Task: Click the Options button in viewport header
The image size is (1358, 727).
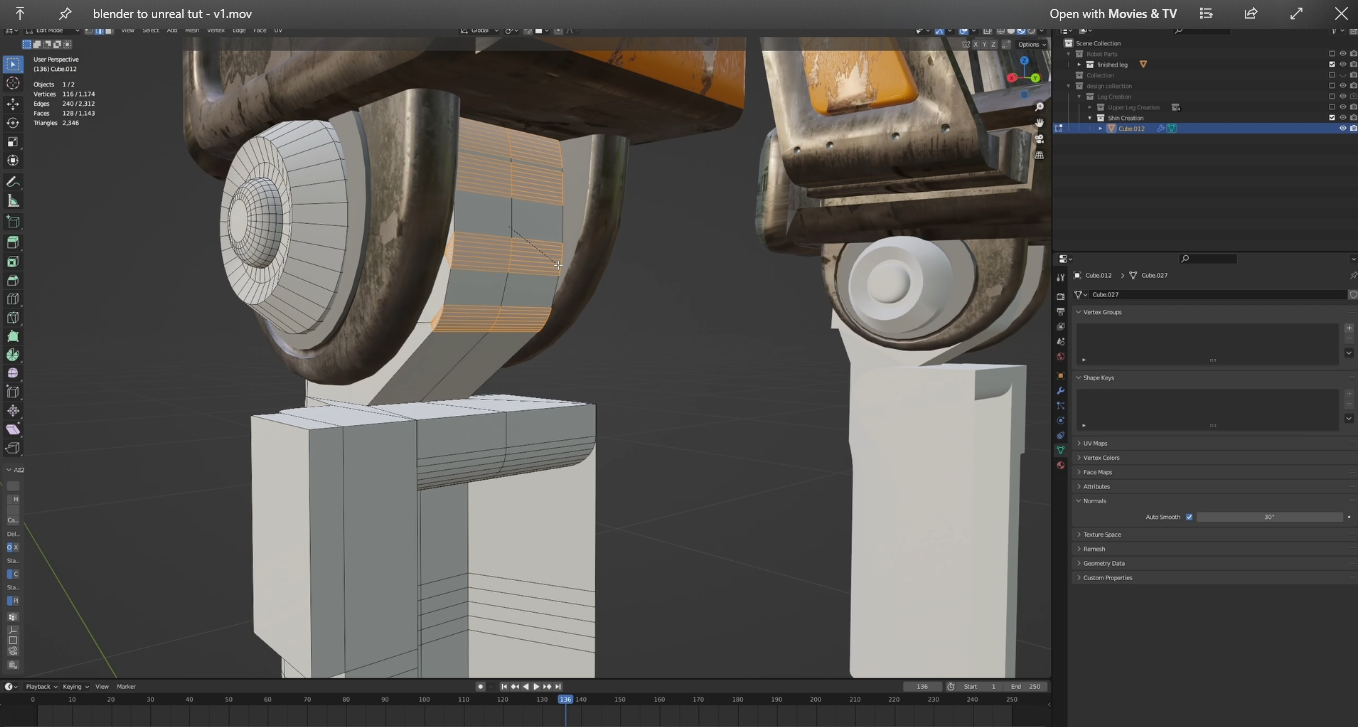Action: point(1030,44)
